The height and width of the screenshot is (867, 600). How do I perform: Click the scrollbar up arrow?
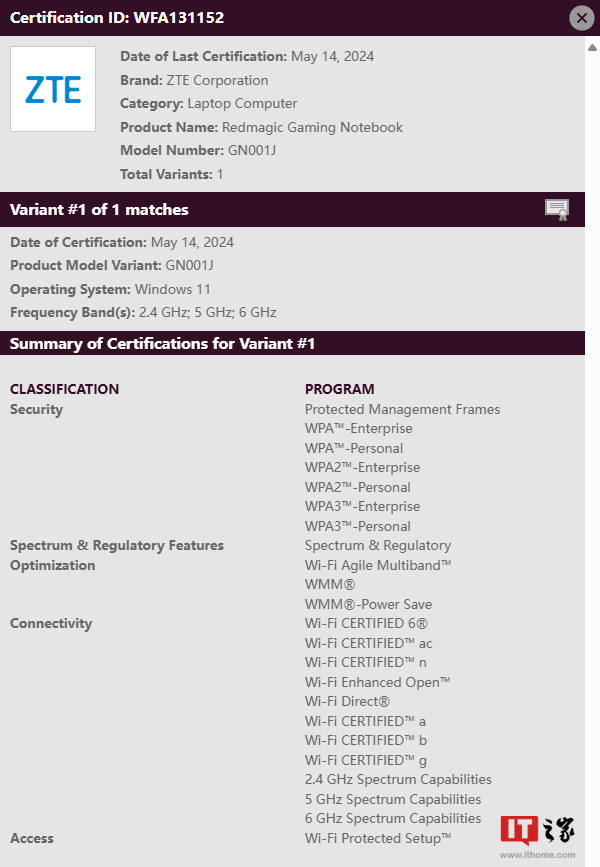pyautogui.click(x=592, y=48)
